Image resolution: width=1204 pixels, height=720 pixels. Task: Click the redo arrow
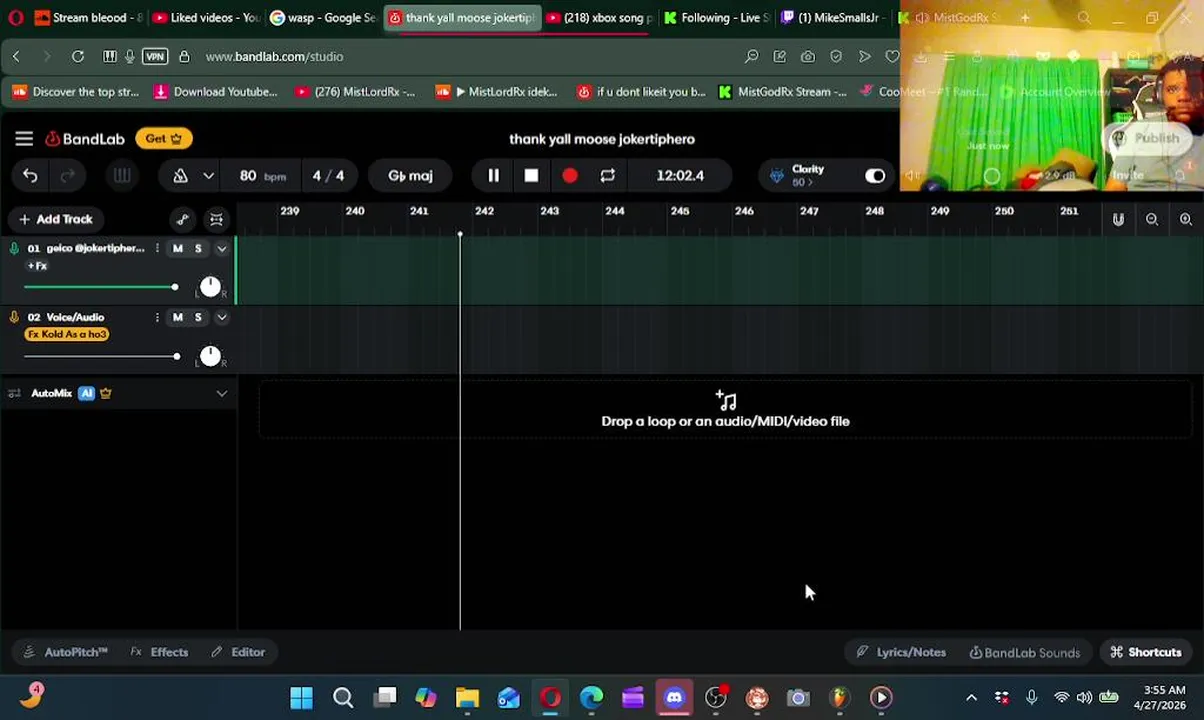[x=68, y=176]
